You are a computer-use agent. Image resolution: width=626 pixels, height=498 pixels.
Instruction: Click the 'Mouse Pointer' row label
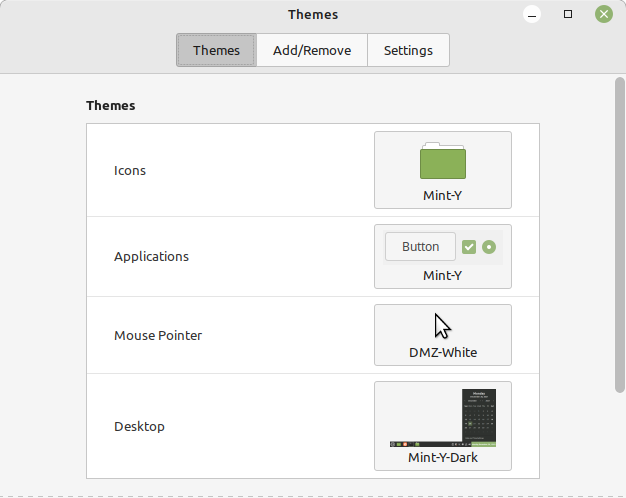158,335
